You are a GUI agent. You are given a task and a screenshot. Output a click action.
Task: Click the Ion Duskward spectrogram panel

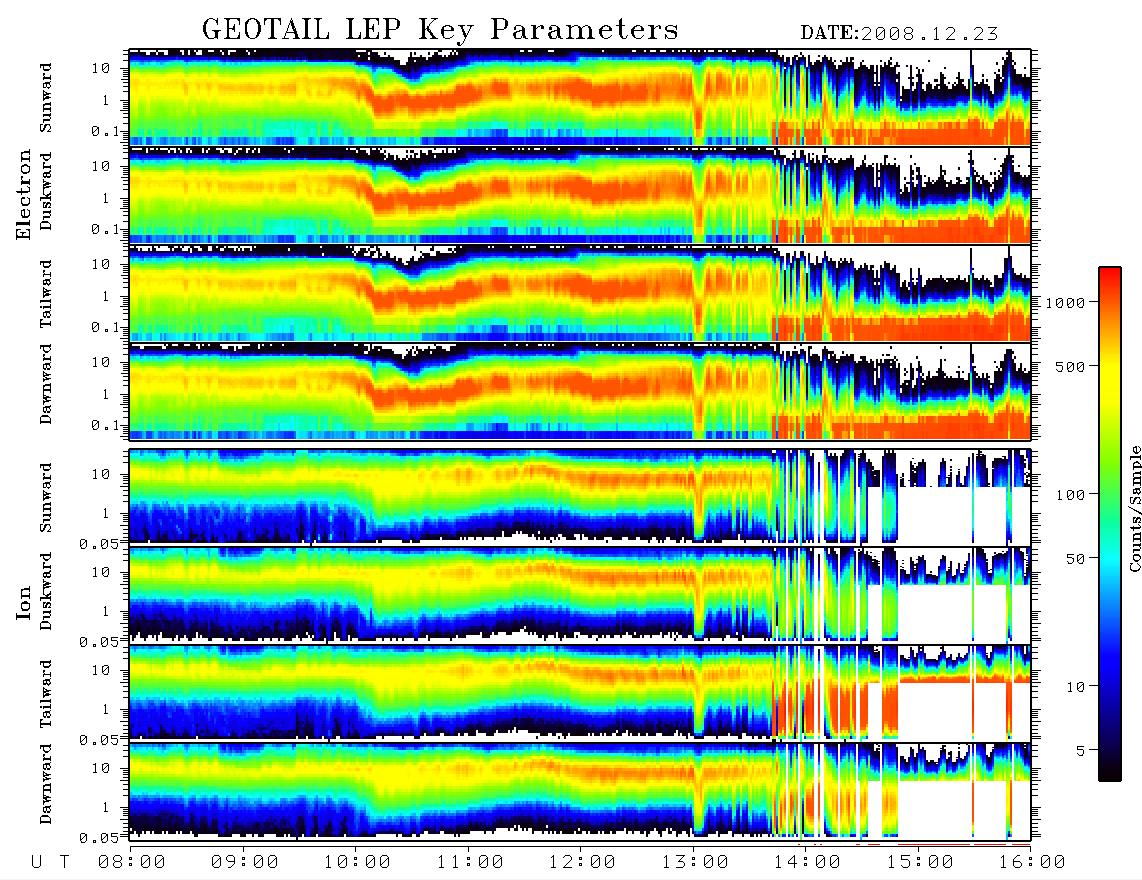[580, 594]
